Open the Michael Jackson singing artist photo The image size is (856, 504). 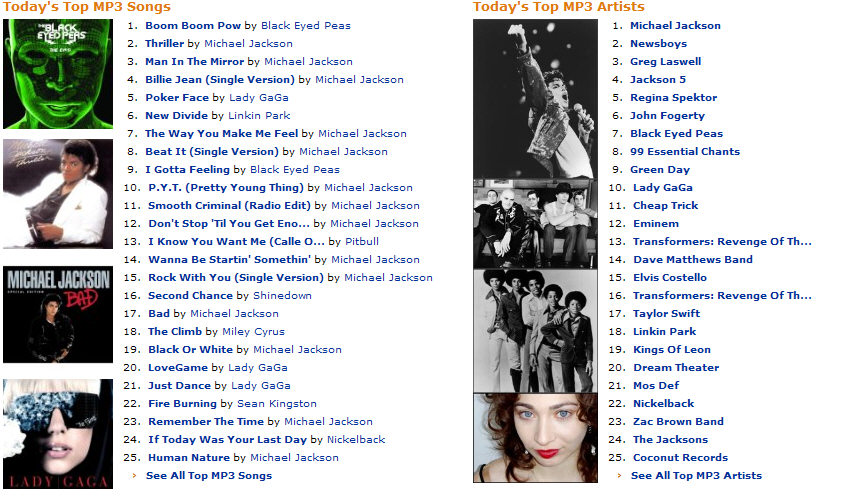[535, 99]
